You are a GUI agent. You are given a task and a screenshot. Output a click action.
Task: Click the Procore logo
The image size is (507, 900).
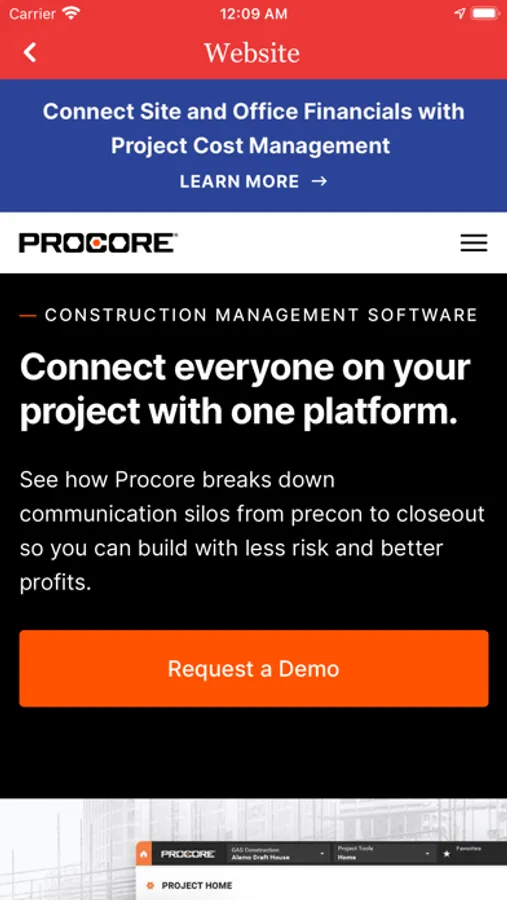[98, 243]
